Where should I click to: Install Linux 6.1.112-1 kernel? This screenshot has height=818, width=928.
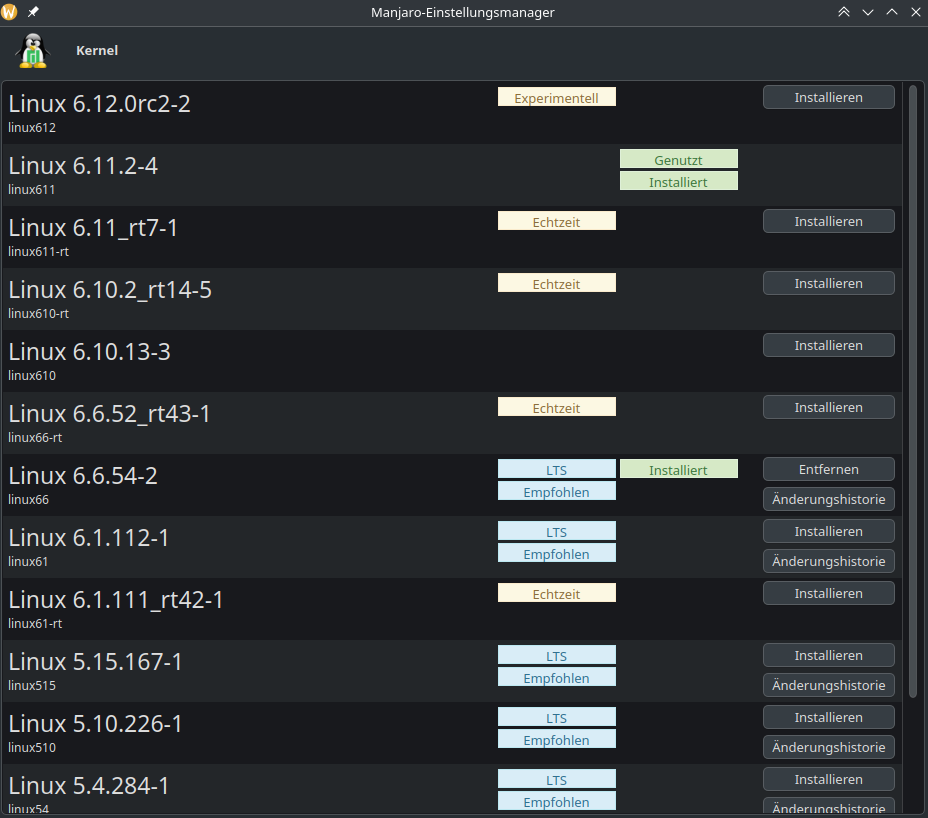click(x=829, y=531)
